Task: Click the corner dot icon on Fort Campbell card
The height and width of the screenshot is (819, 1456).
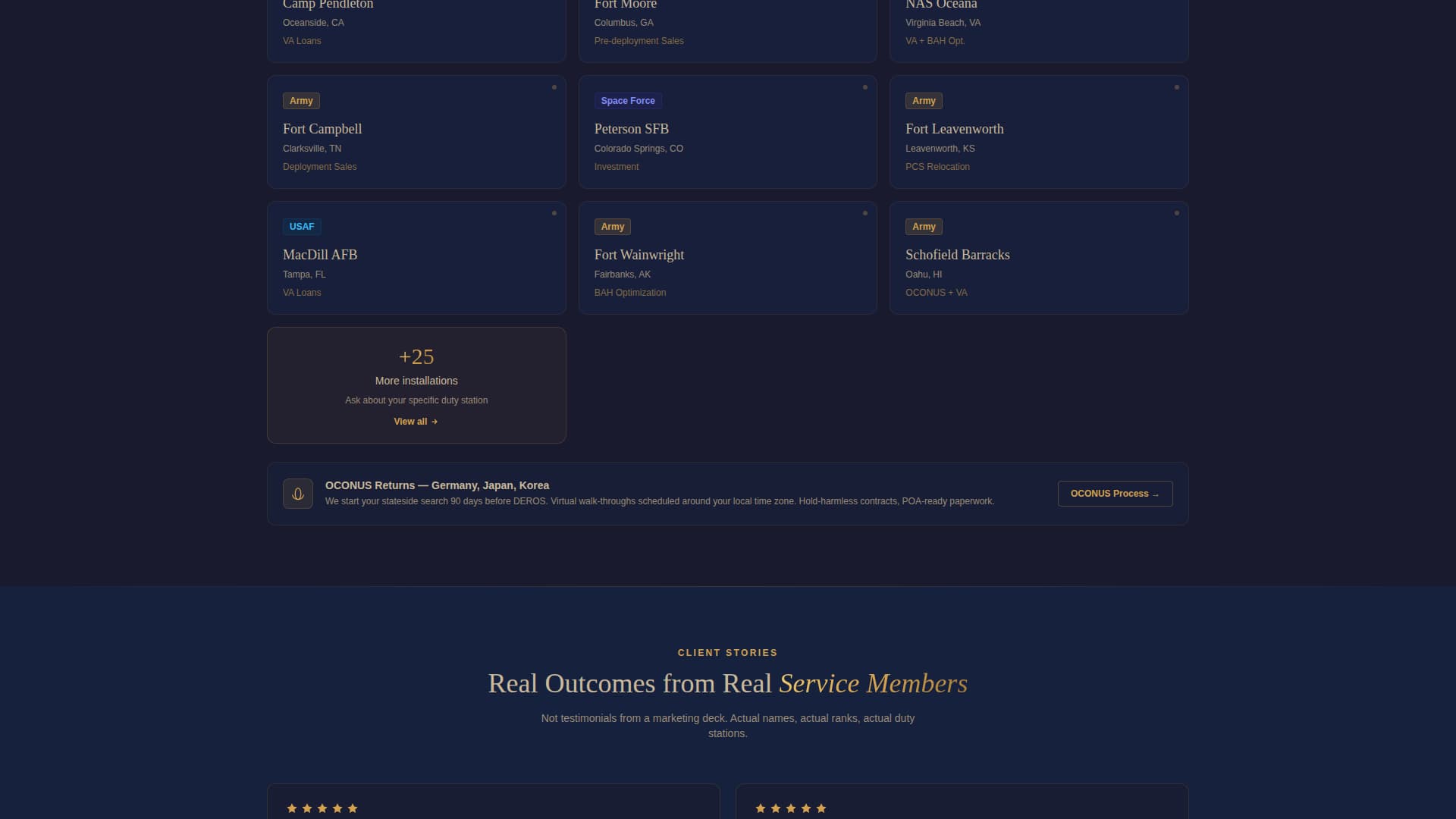Action: pos(554,87)
